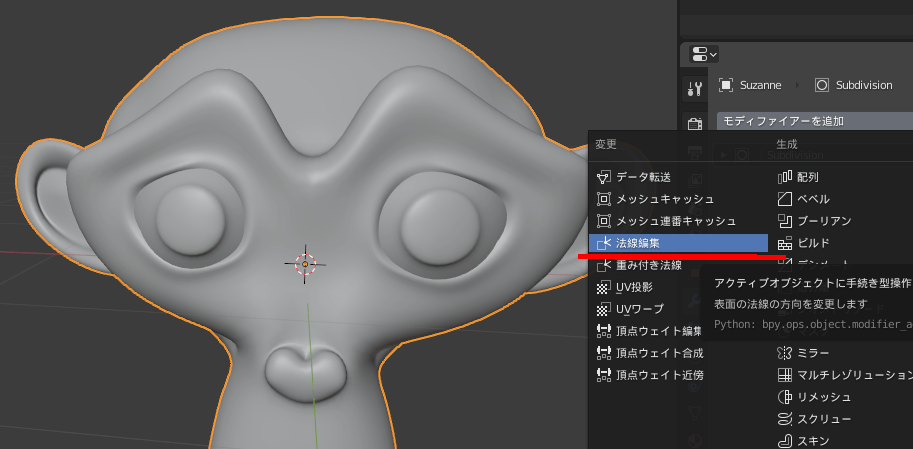Open the モディファイアーを追加 dropdown
Viewport: 913px width, 449px height.
(x=815, y=121)
